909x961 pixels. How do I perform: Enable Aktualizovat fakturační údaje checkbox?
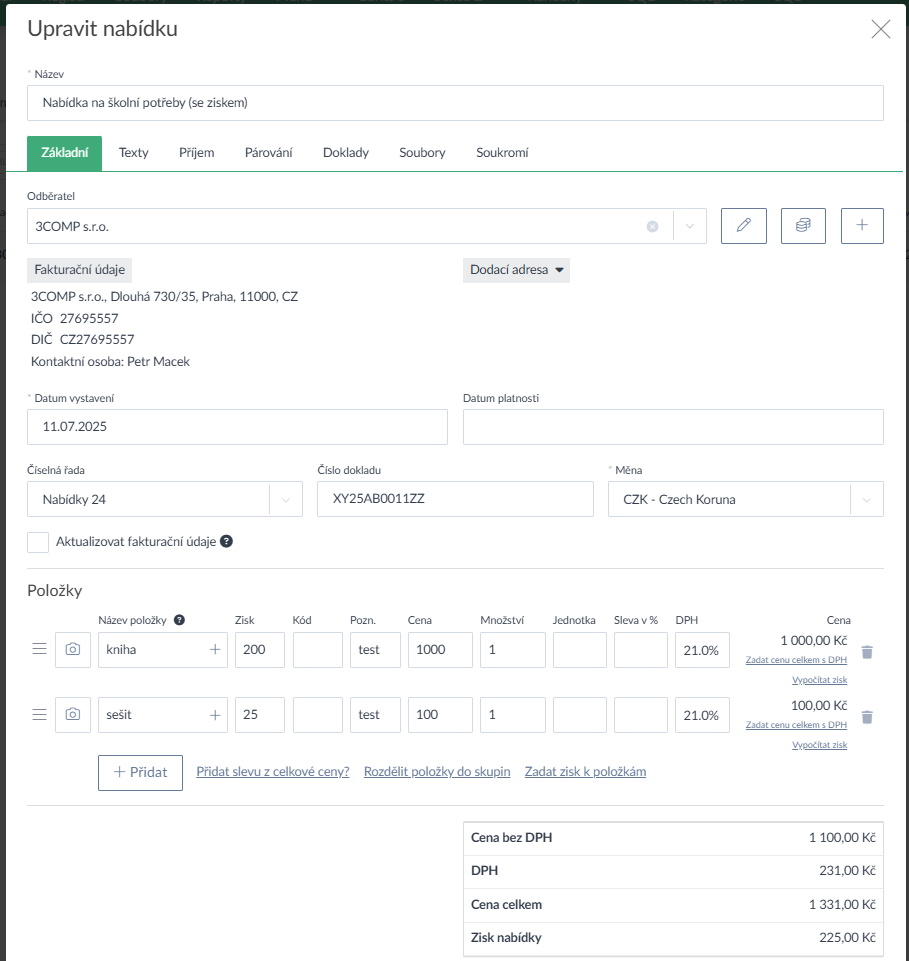[38, 542]
